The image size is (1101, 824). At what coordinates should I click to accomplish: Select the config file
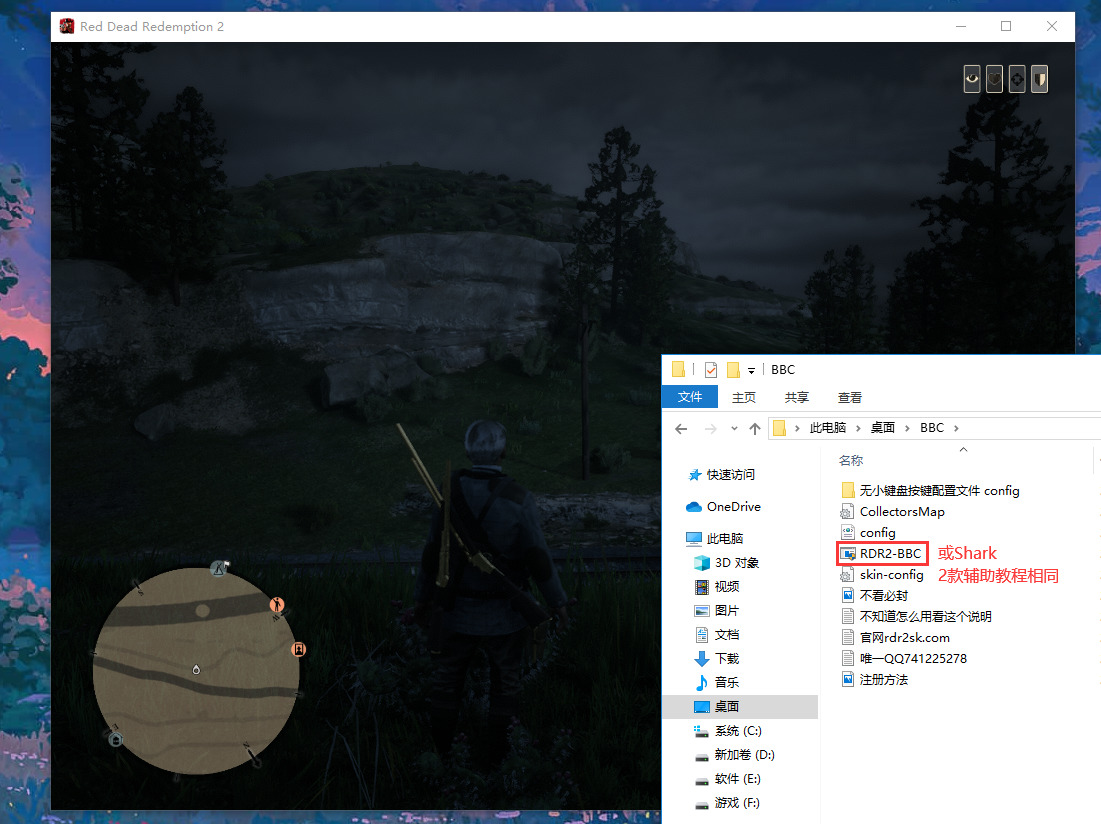coord(868,532)
